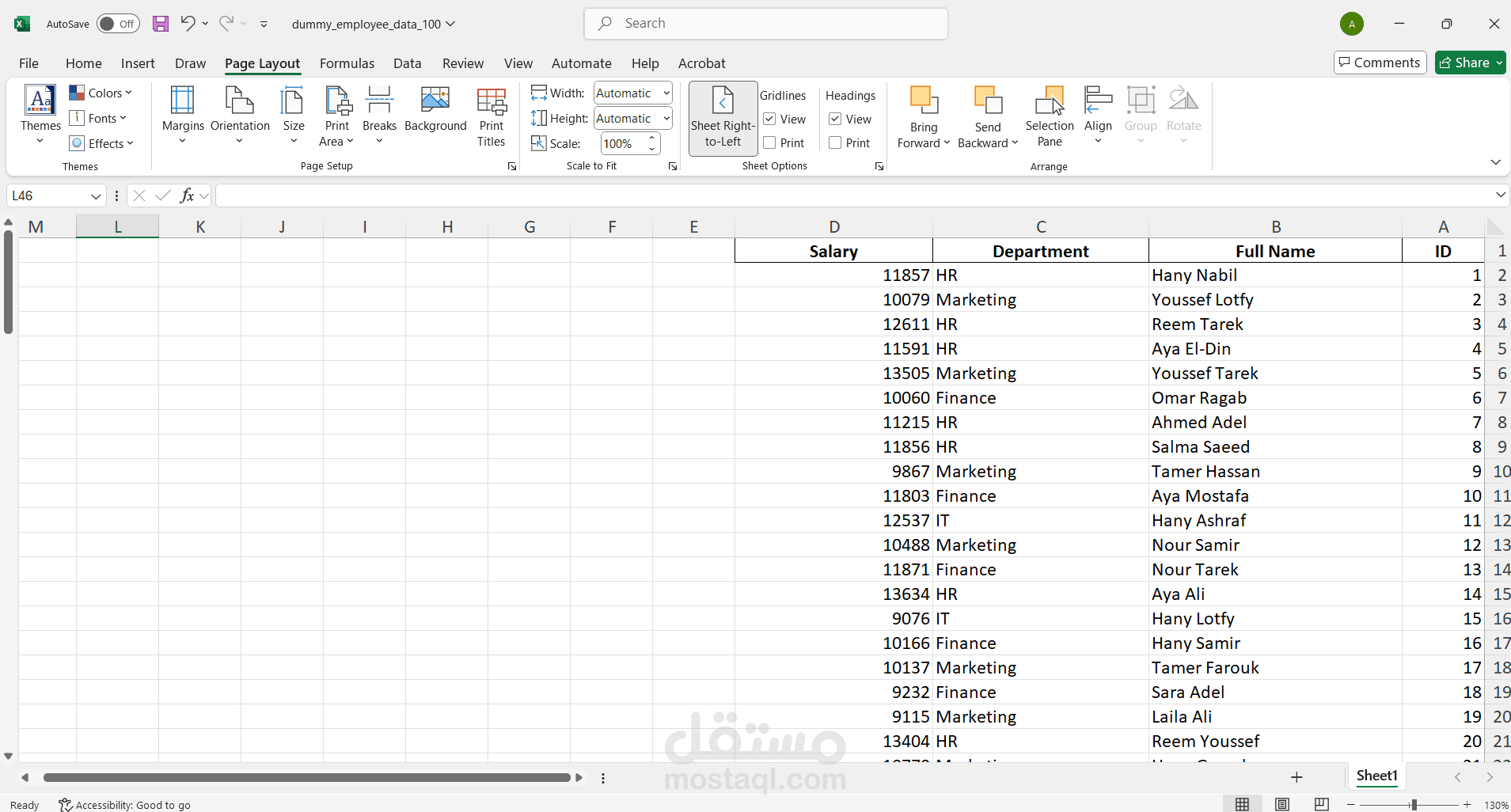Toggle Sheet Right-to-Left direction
The width and height of the screenshot is (1511, 812).
723,117
